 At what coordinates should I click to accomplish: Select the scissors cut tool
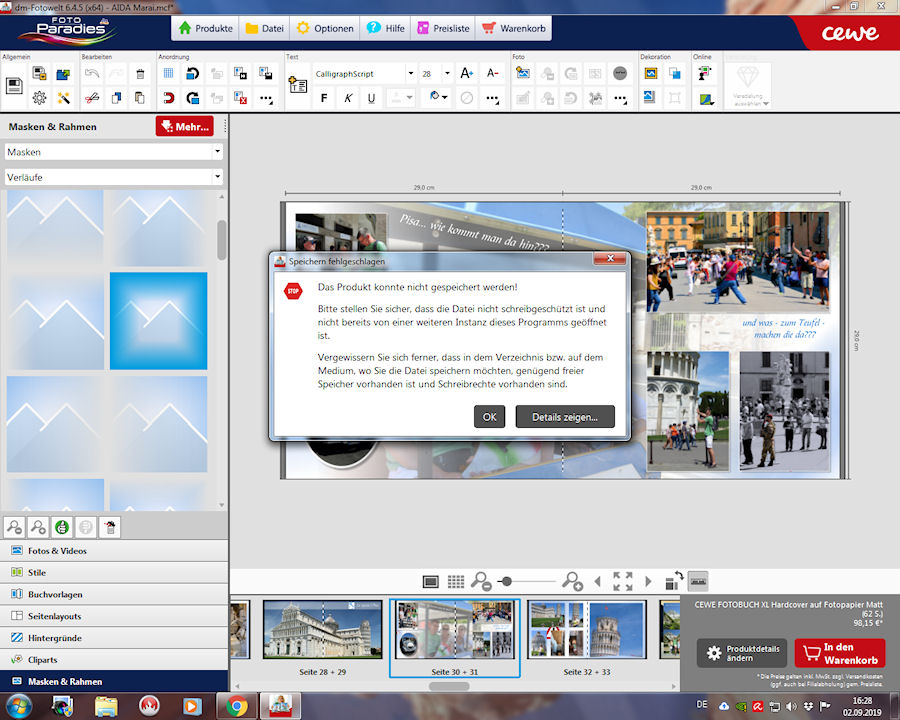91,98
